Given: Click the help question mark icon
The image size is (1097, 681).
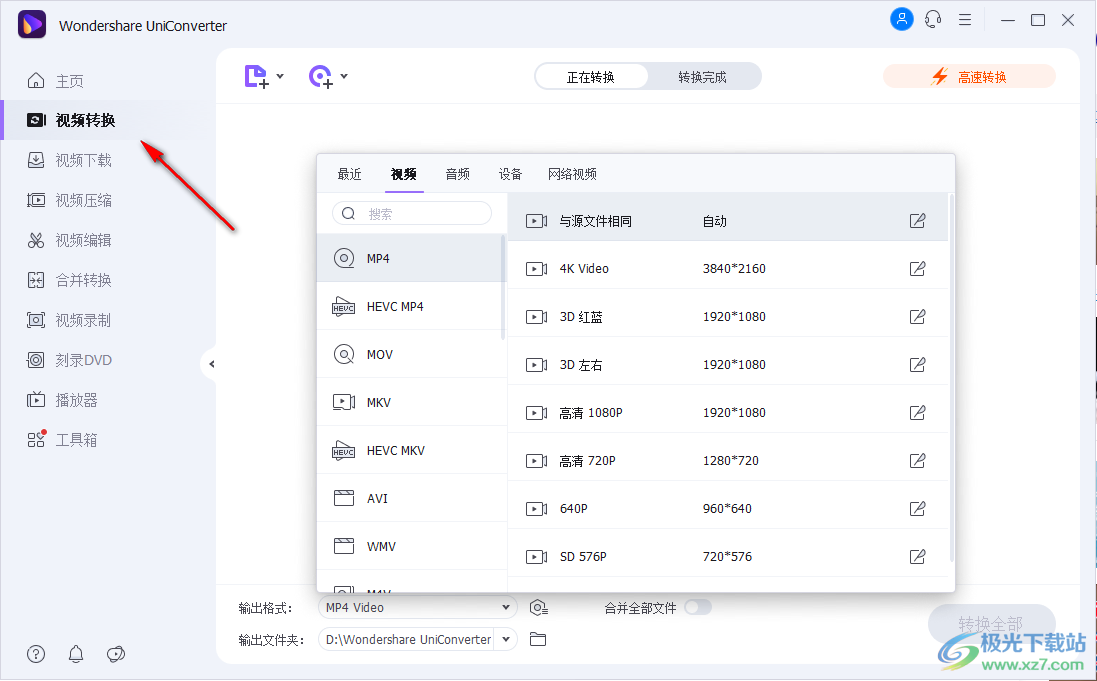Looking at the screenshot, I should (36, 654).
